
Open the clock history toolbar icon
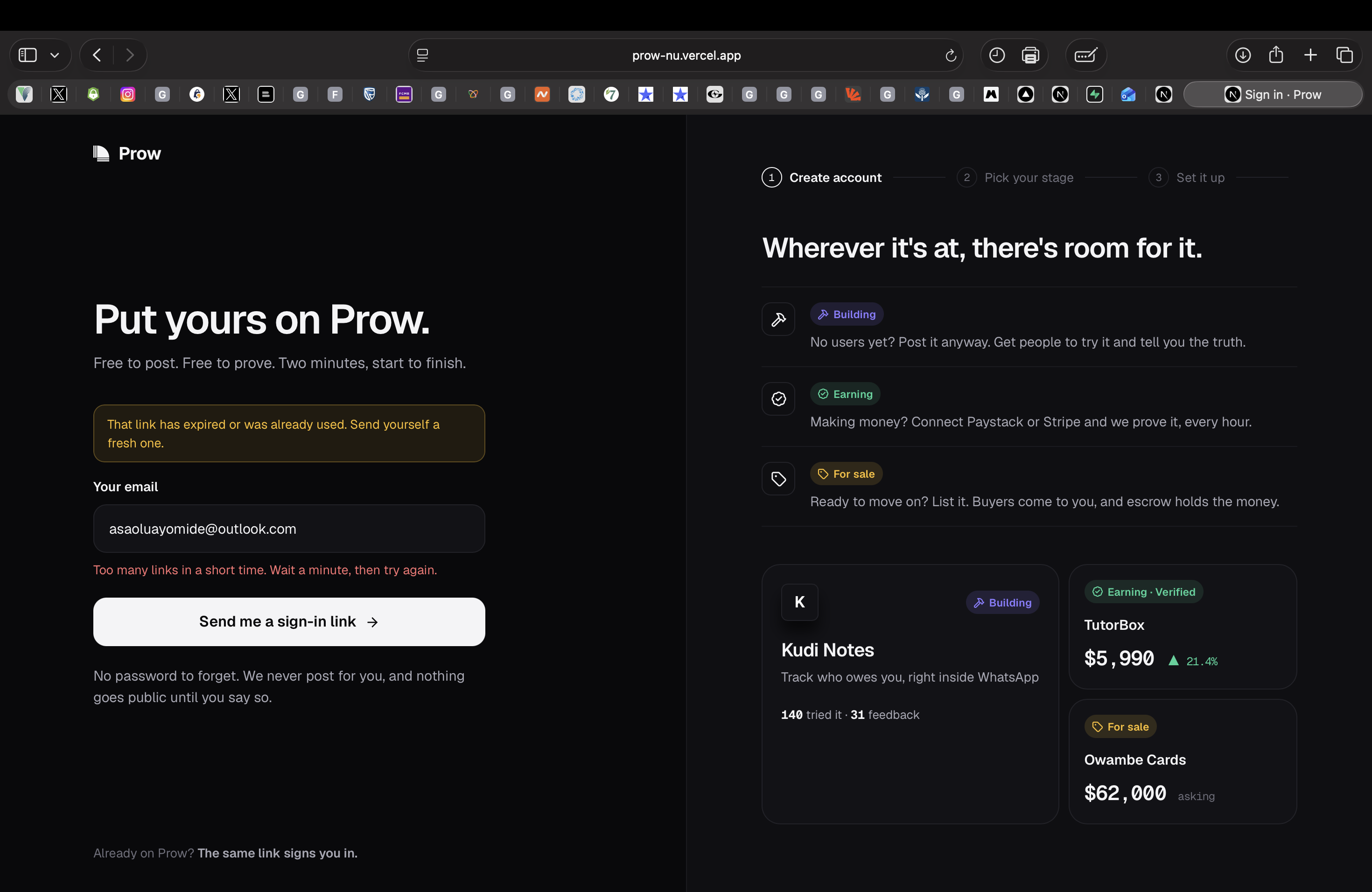click(997, 56)
